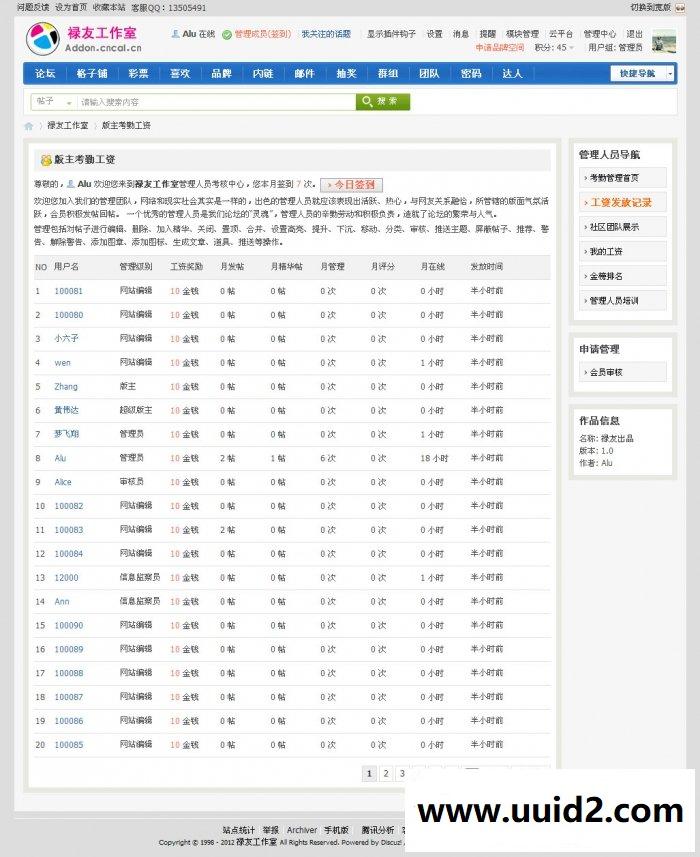Open 考勤管理首页 in the sidebar
700x857 pixels.
622,178
